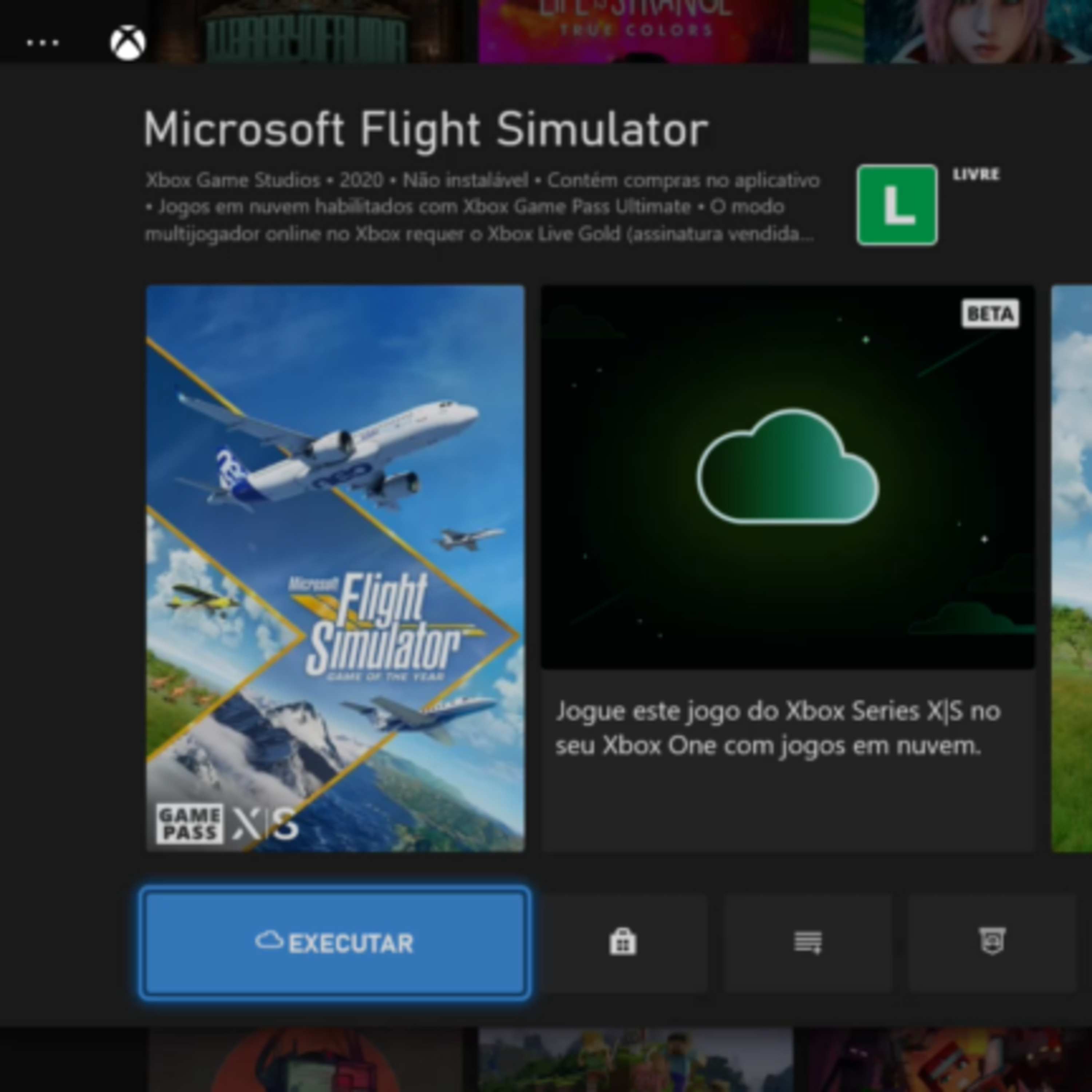Open the three-dots menu

42,43
